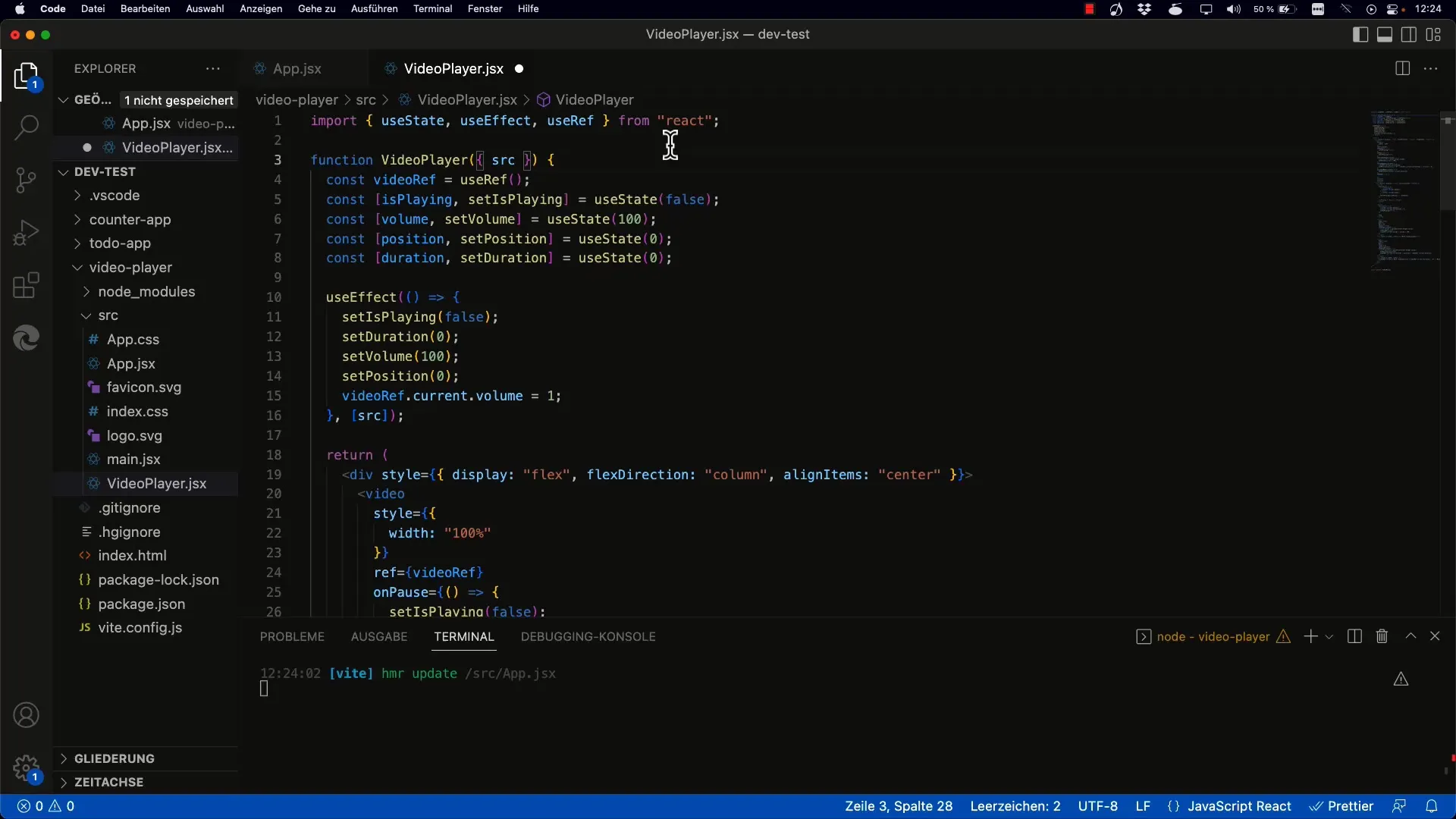
Task: Kill terminal with the trash icon
Action: [x=1382, y=636]
